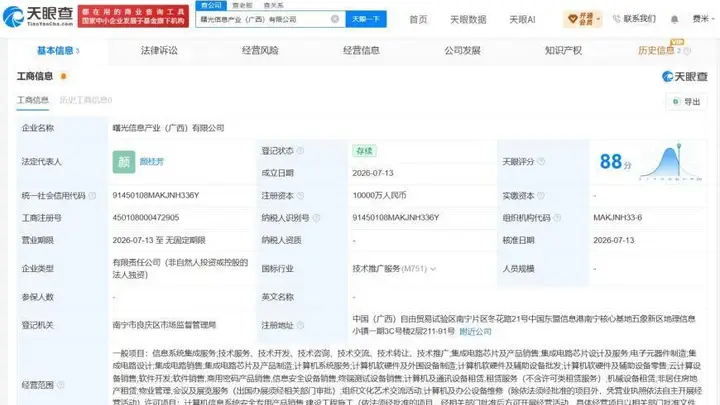The height and width of the screenshot is (405, 720).
Task: Click the 南宁市良庆区市场监督管理局 registration authority
Action: pos(164,325)
